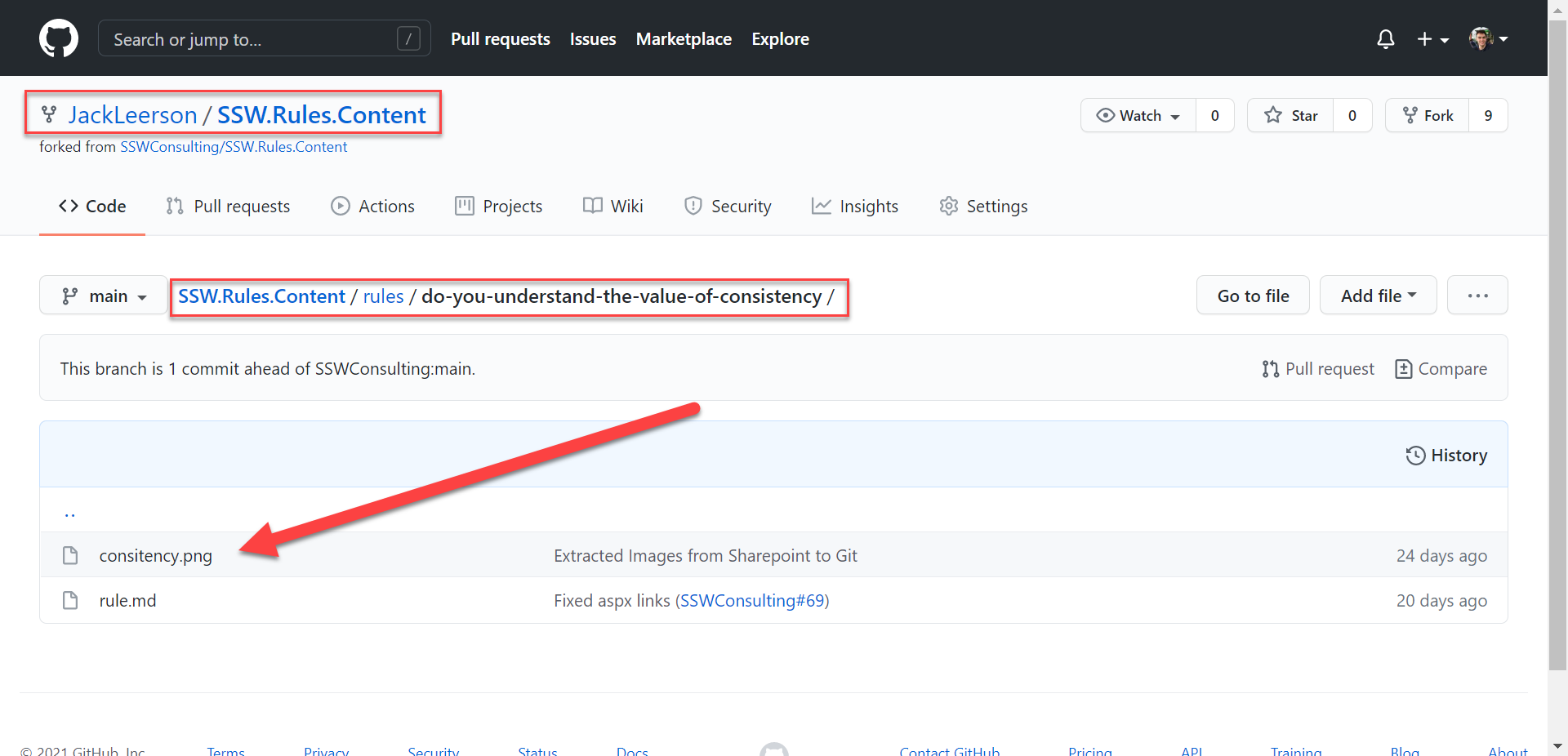Switch to the Code tab
Screen dimensions: 1568x756
92,207
